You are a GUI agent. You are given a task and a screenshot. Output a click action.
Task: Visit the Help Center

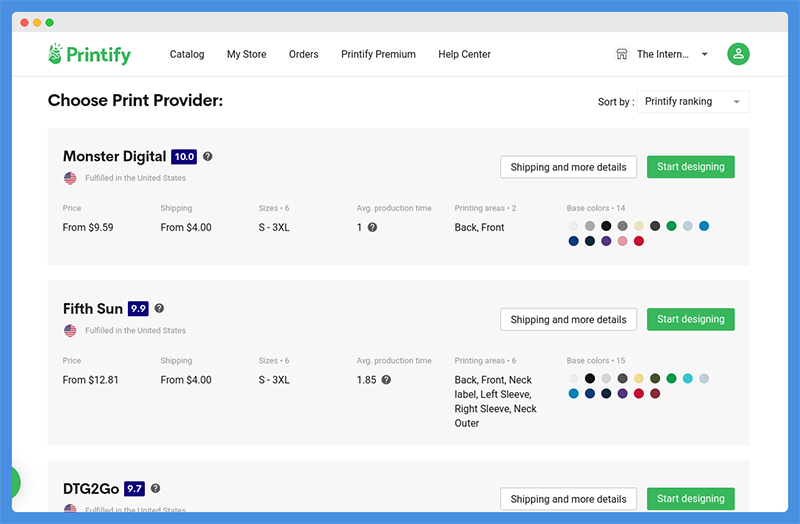point(464,54)
